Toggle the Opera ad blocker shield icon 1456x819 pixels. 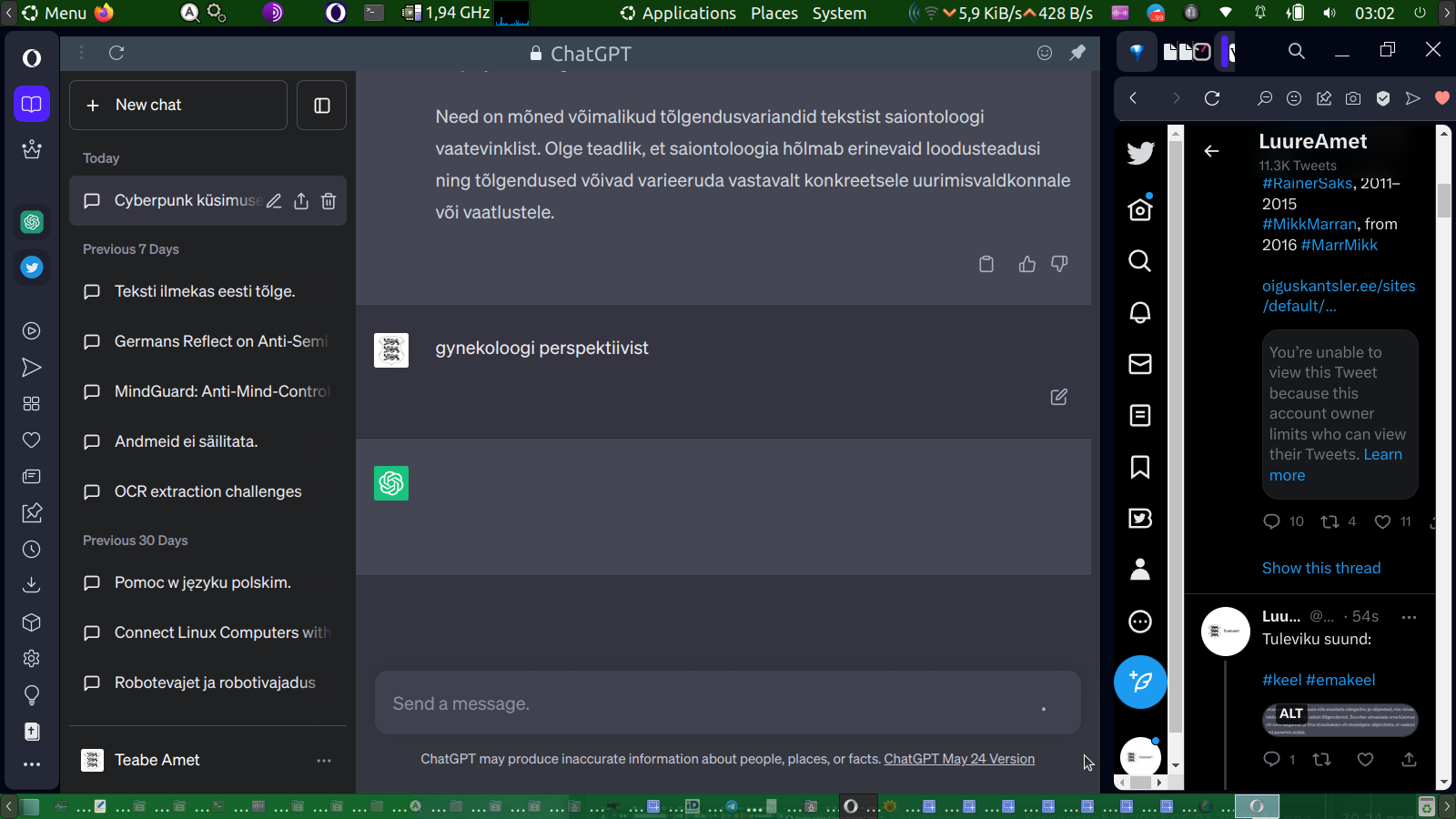[x=1383, y=98]
